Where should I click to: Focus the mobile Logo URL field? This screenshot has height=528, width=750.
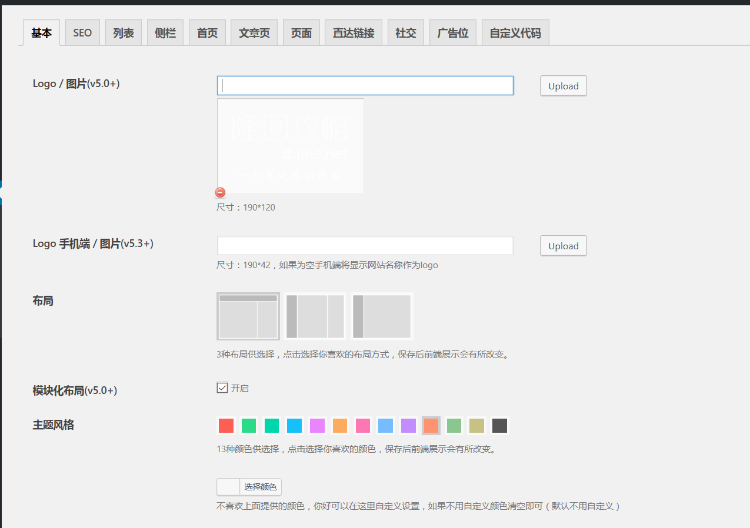[365, 245]
